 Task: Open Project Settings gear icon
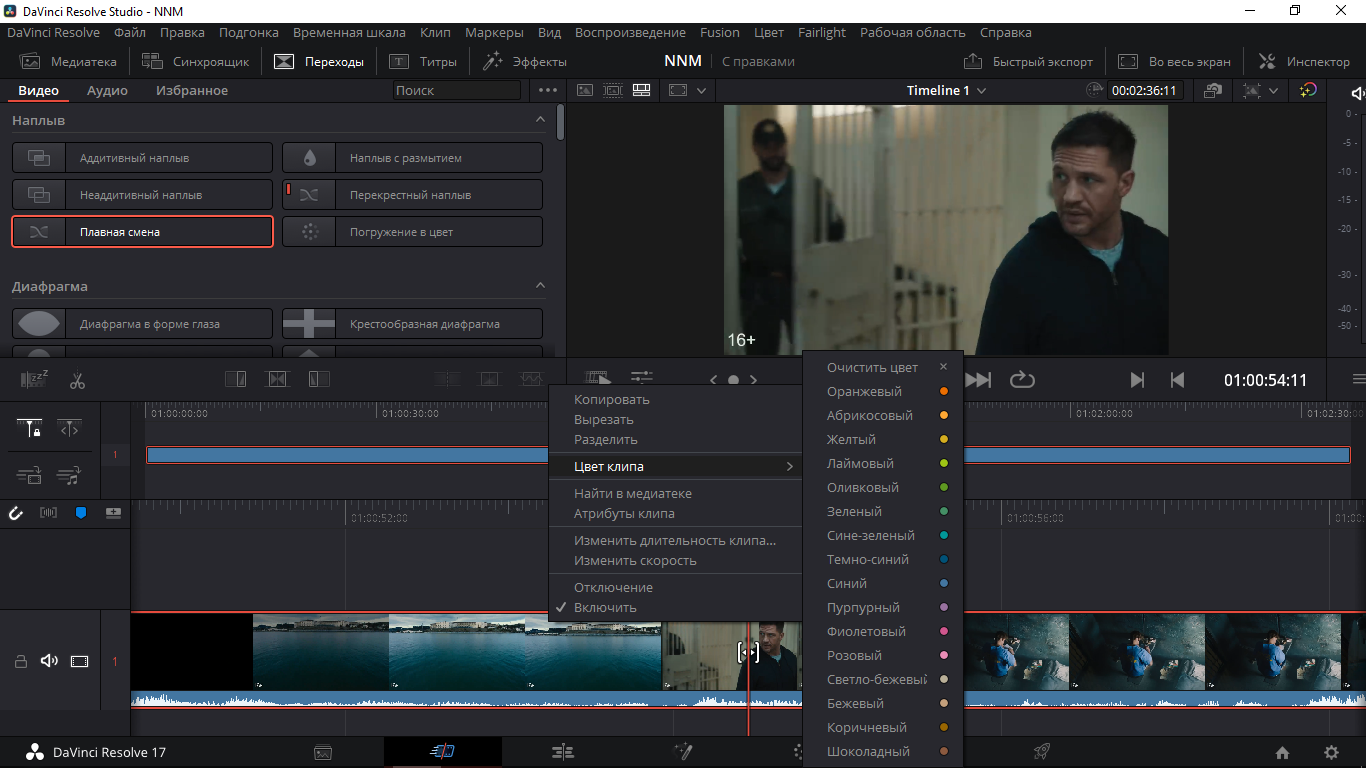1331,753
